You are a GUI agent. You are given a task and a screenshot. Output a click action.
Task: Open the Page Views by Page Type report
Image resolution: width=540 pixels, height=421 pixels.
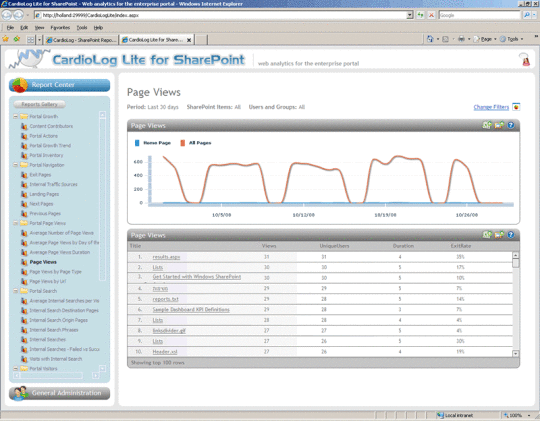click(55, 271)
